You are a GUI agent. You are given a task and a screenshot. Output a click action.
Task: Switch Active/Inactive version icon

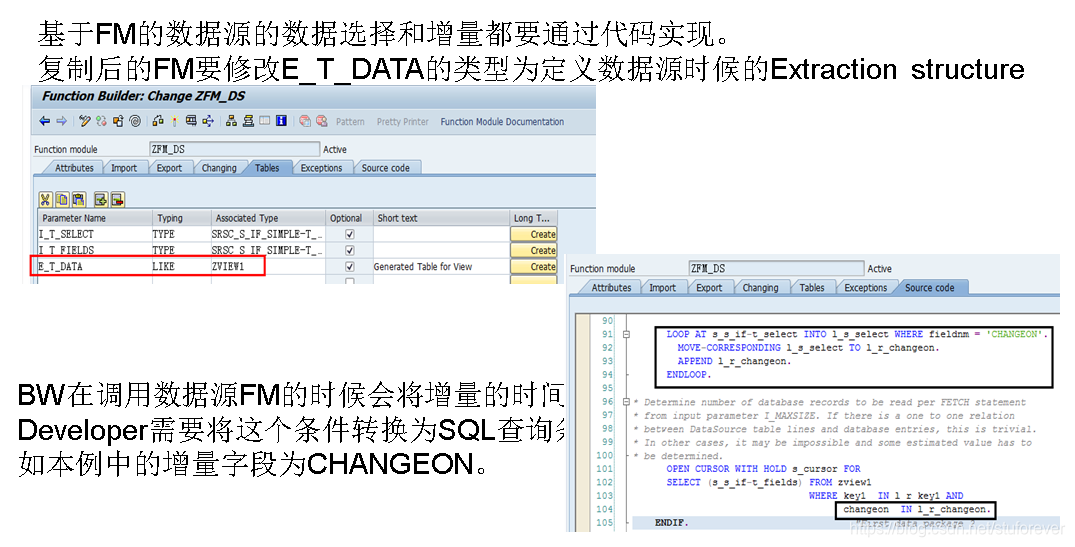click(x=101, y=121)
